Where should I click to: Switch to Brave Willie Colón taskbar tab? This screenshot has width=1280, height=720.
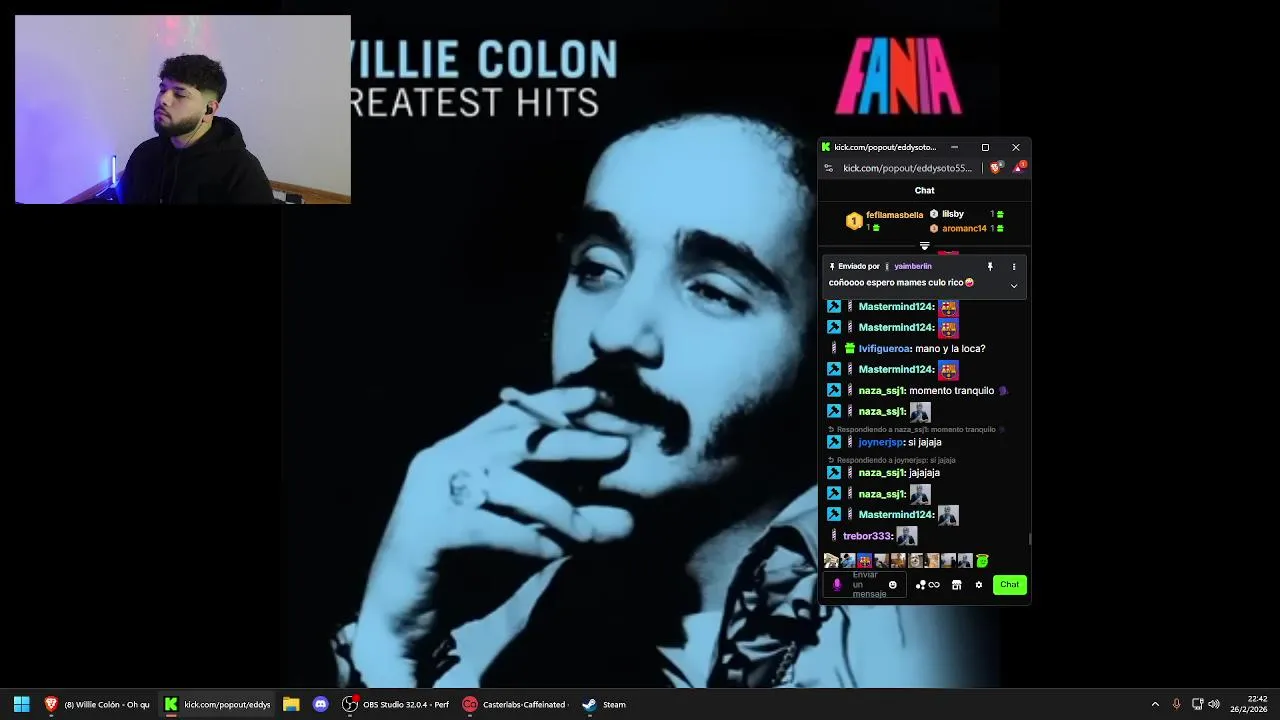tap(97, 704)
